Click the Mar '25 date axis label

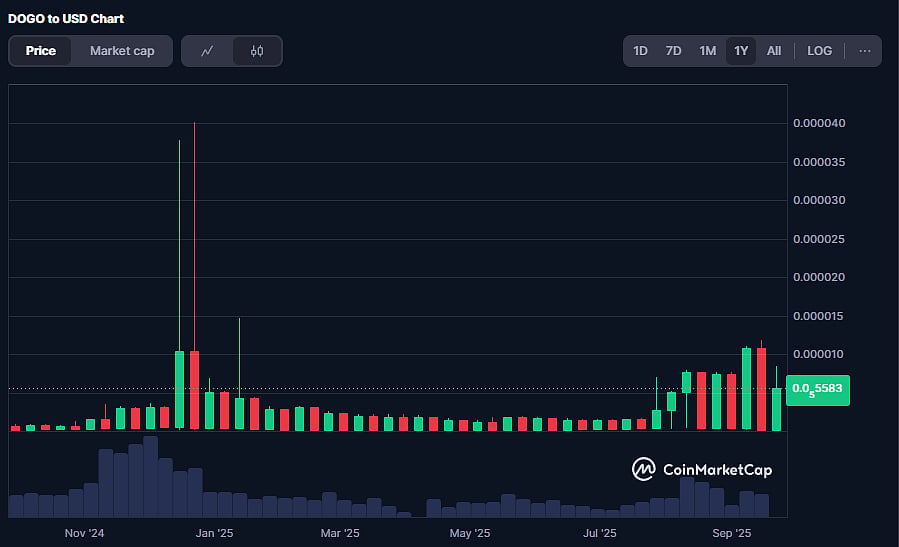pyautogui.click(x=340, y=533)
